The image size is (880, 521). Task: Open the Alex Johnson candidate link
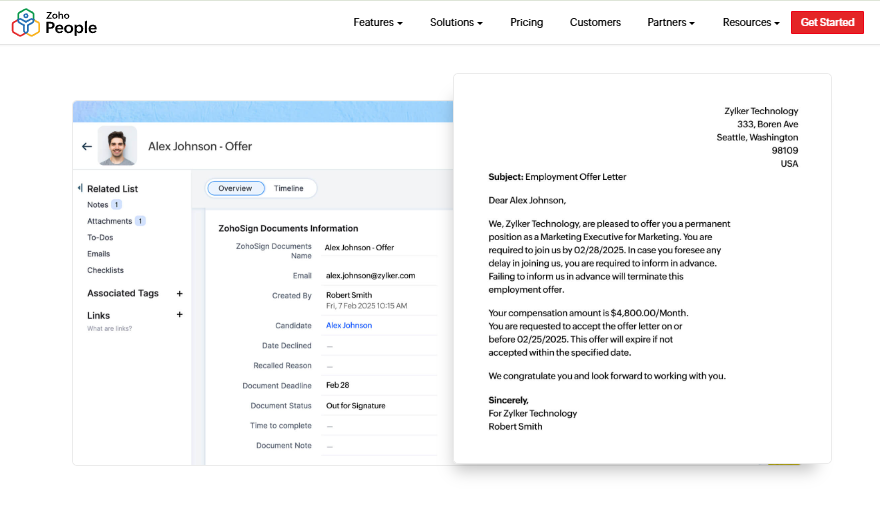[x=349, y=325]
